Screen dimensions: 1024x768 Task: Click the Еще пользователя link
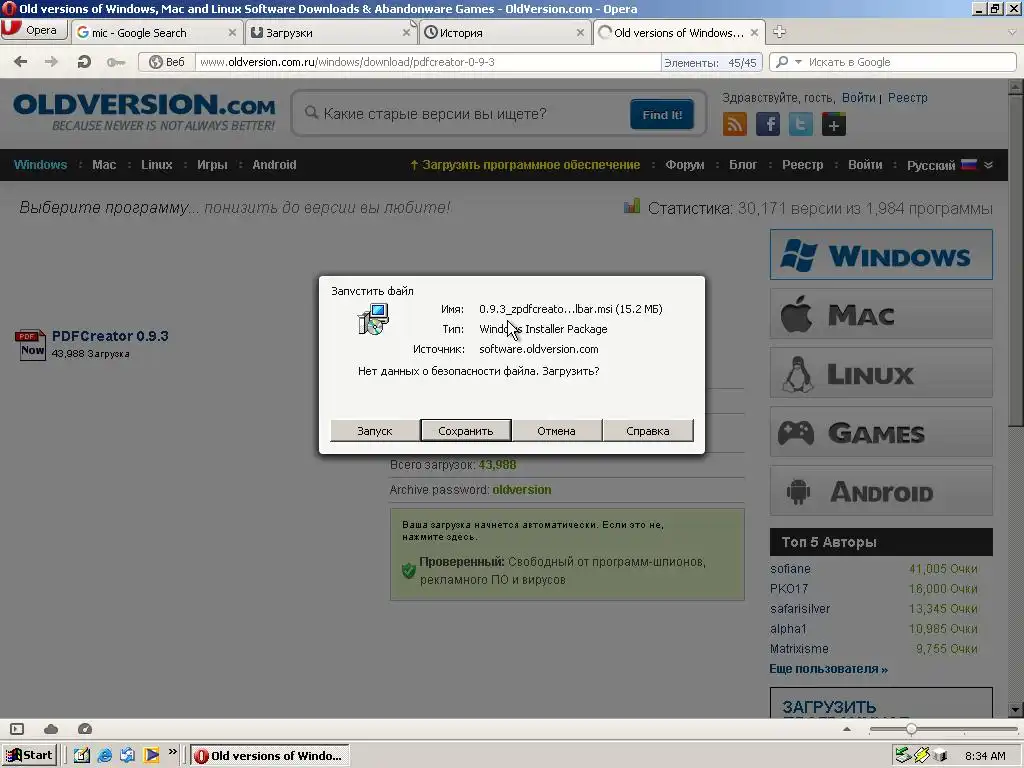pos(828,669)
